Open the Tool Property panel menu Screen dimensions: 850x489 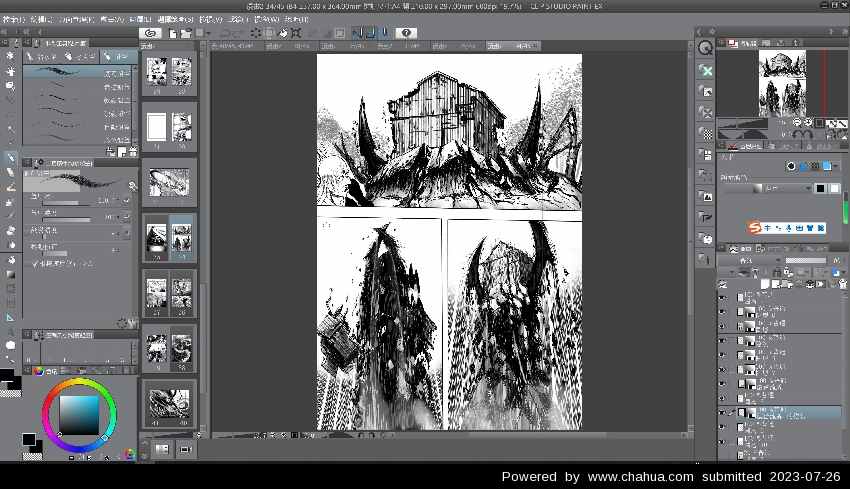pyautogui.click(x=27, y=162)
